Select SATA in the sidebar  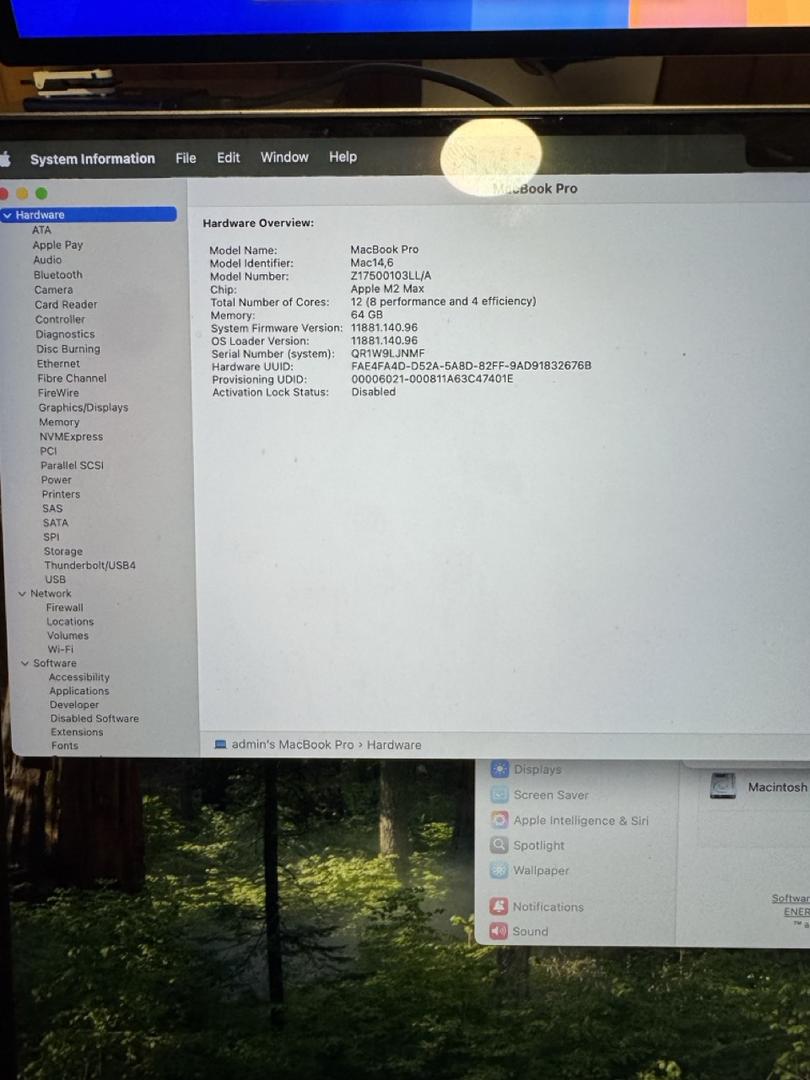[x=56, y=523]
